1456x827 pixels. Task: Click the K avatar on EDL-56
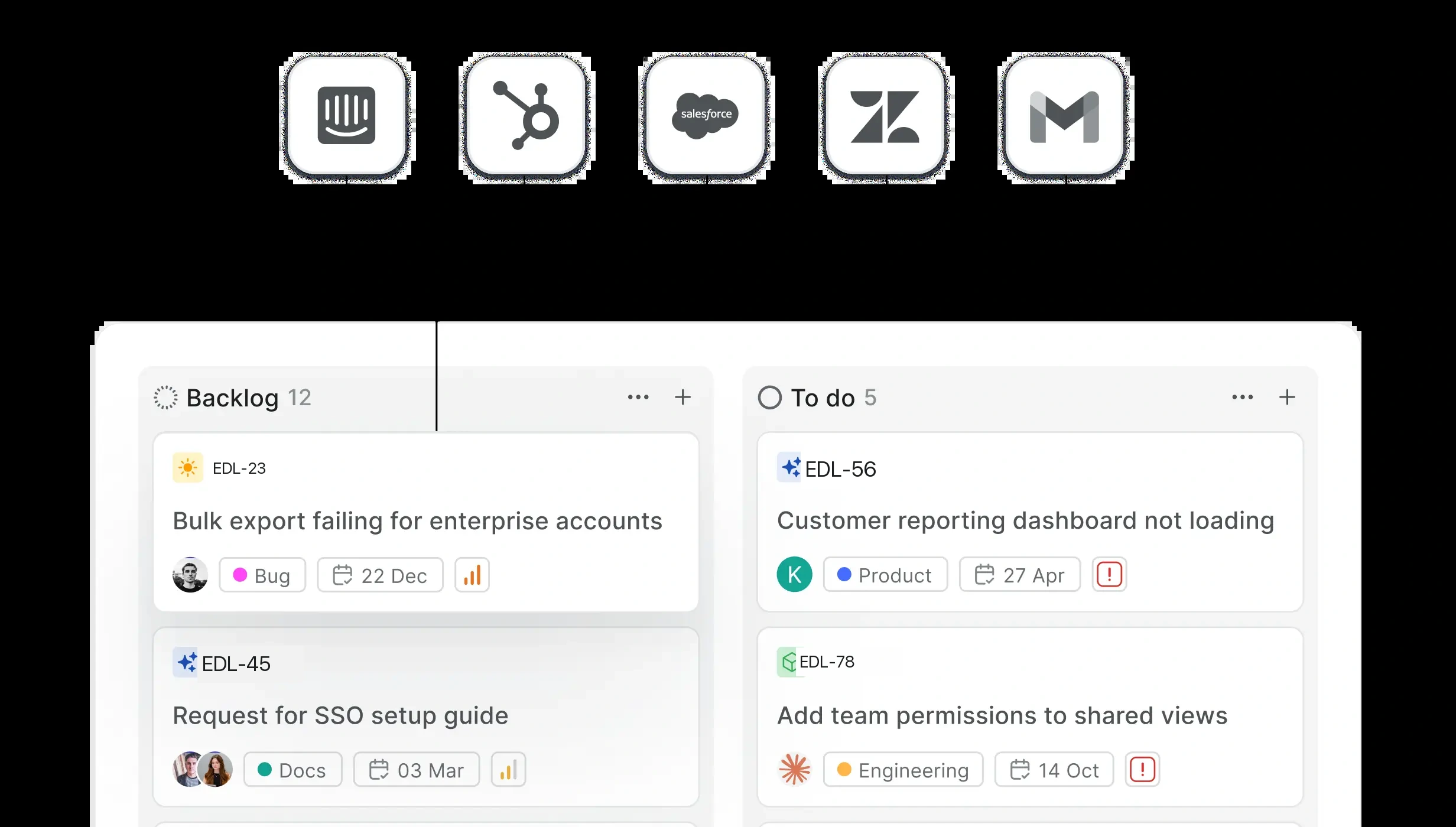click(795, 574)
